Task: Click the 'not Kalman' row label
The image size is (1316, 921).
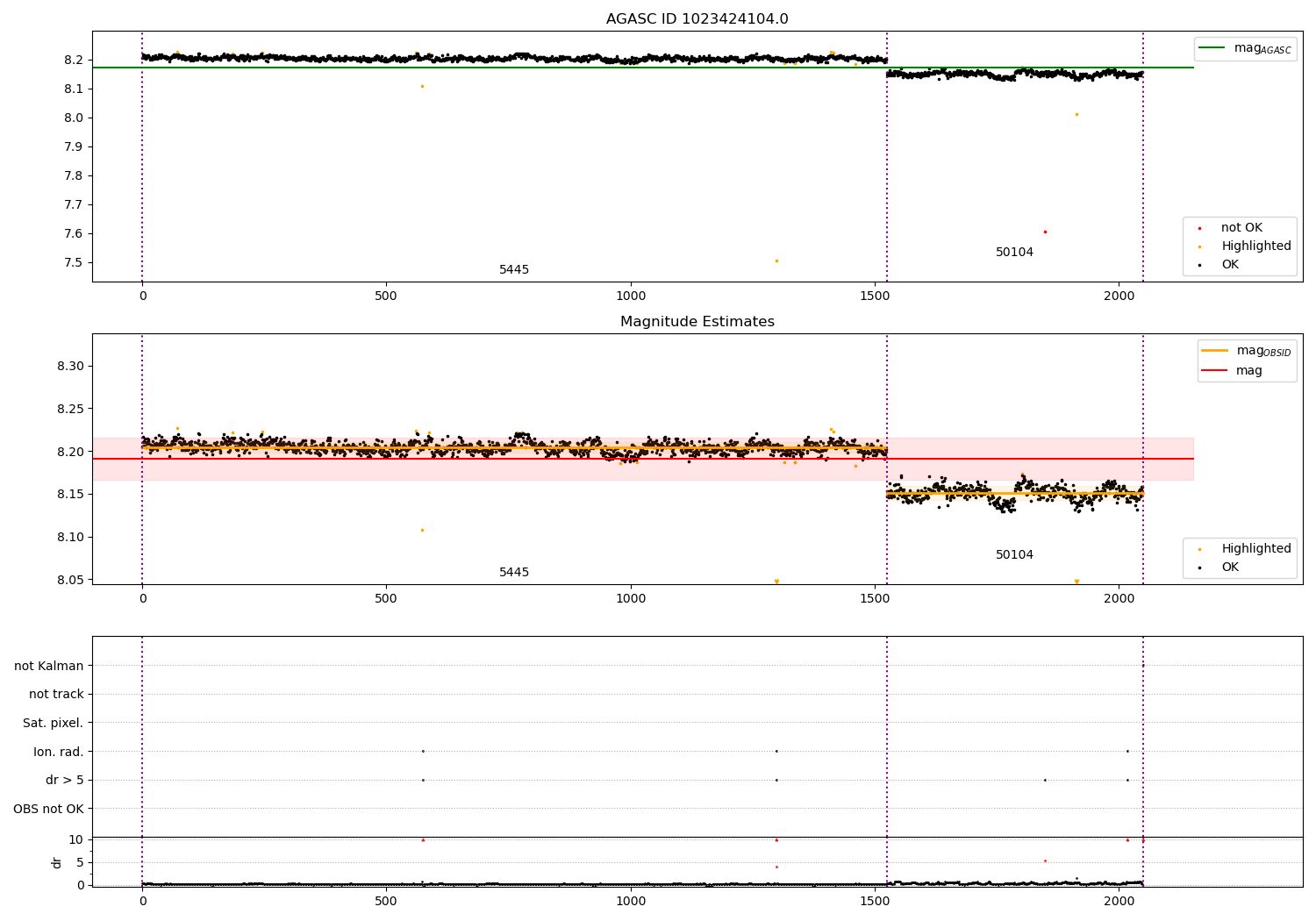Action: click(x=49, y=666)
